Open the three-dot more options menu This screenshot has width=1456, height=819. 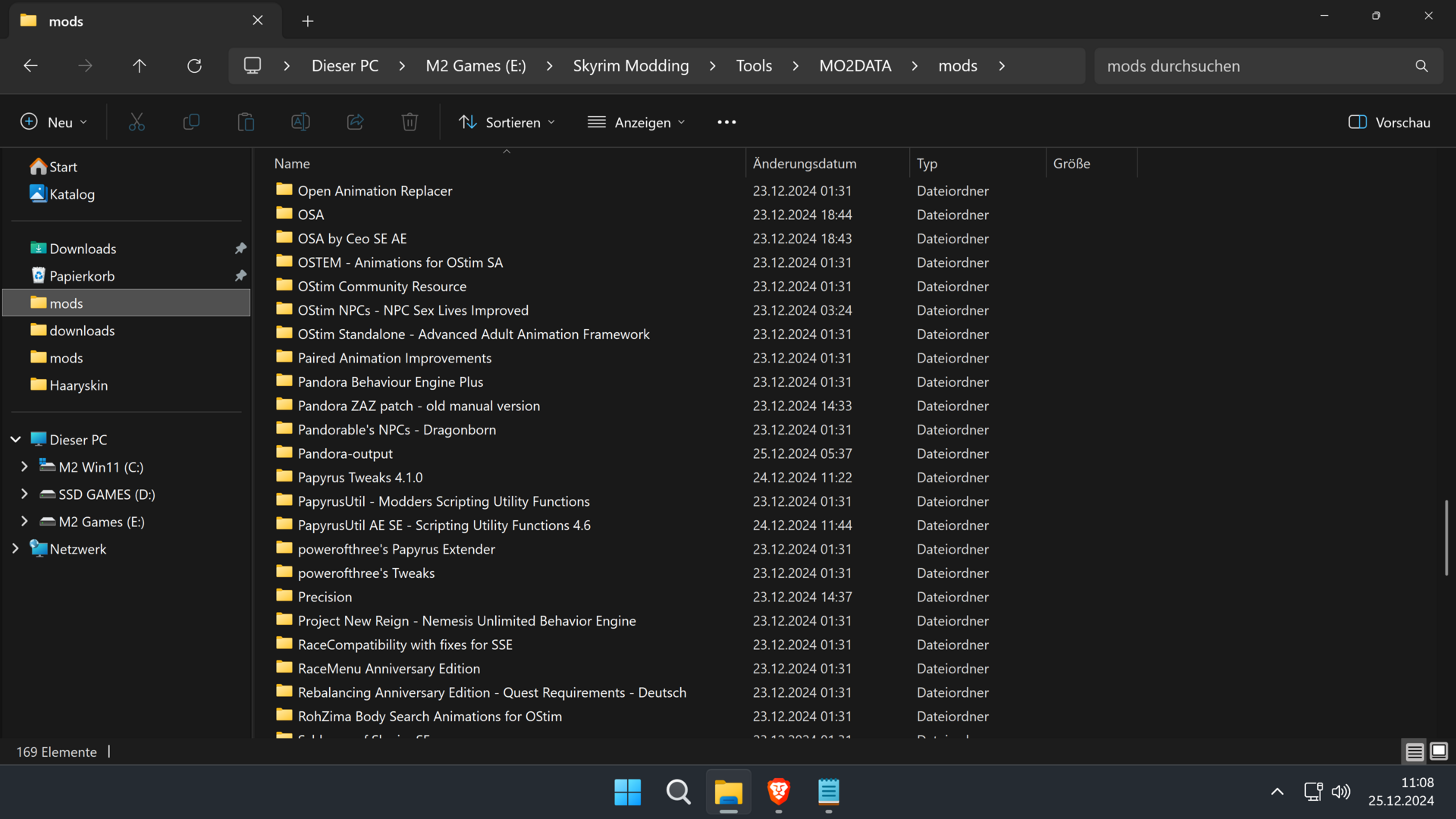[726, 122]
